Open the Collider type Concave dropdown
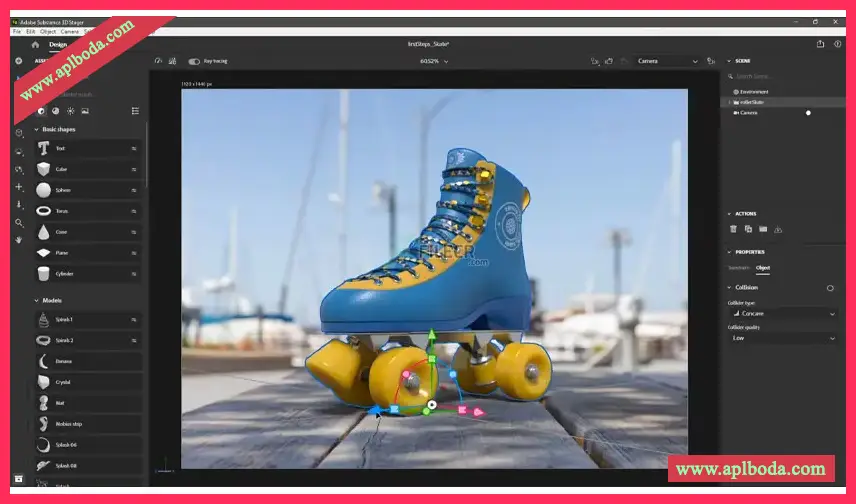The height and width of the screenshot is (504, 856). click(x=781, y=314)
